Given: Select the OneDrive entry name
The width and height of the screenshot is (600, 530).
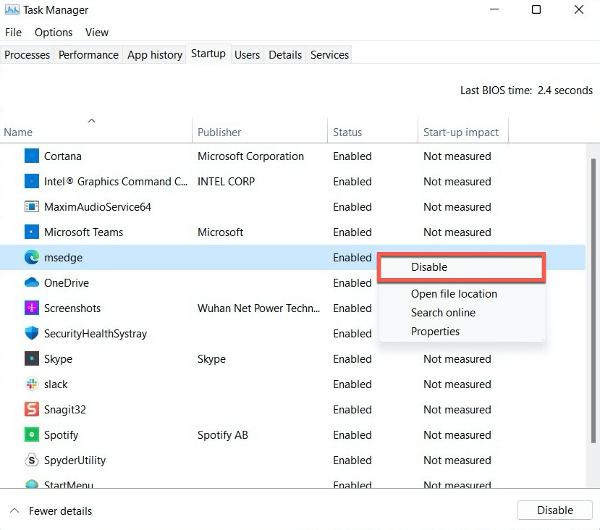Looking at the screenshot, I should pos(67,283).
